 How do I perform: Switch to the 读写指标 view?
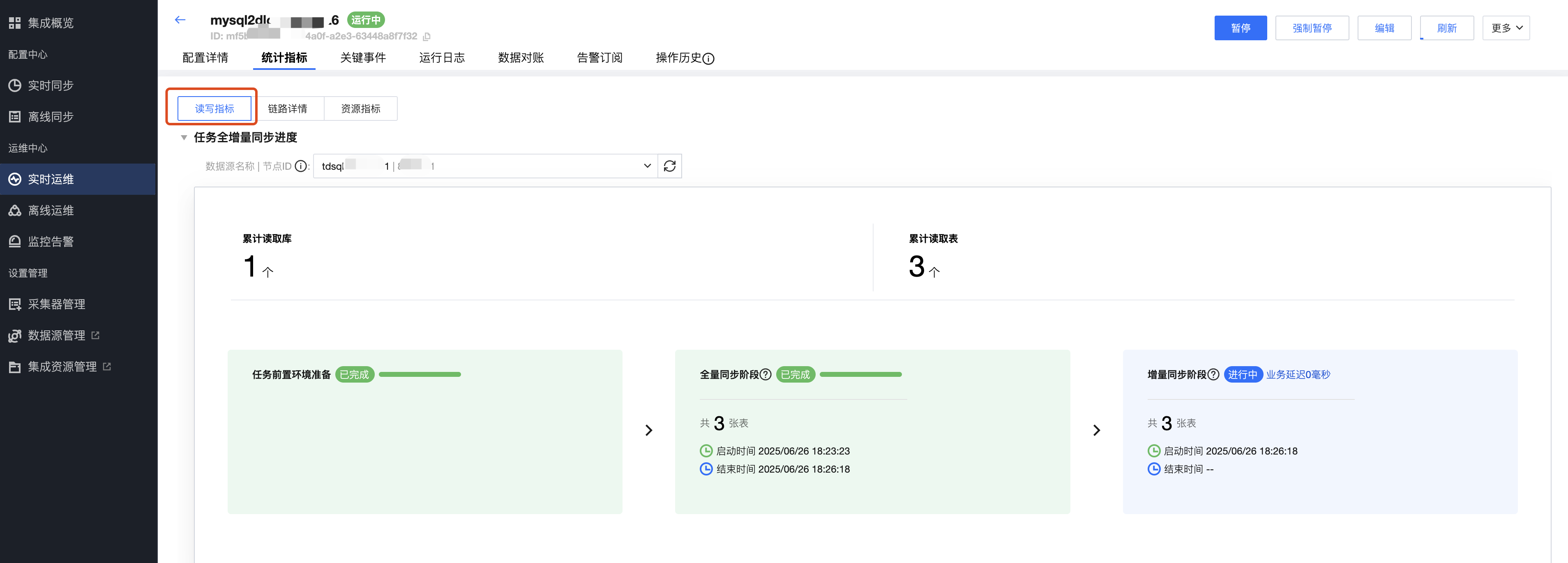214,108
